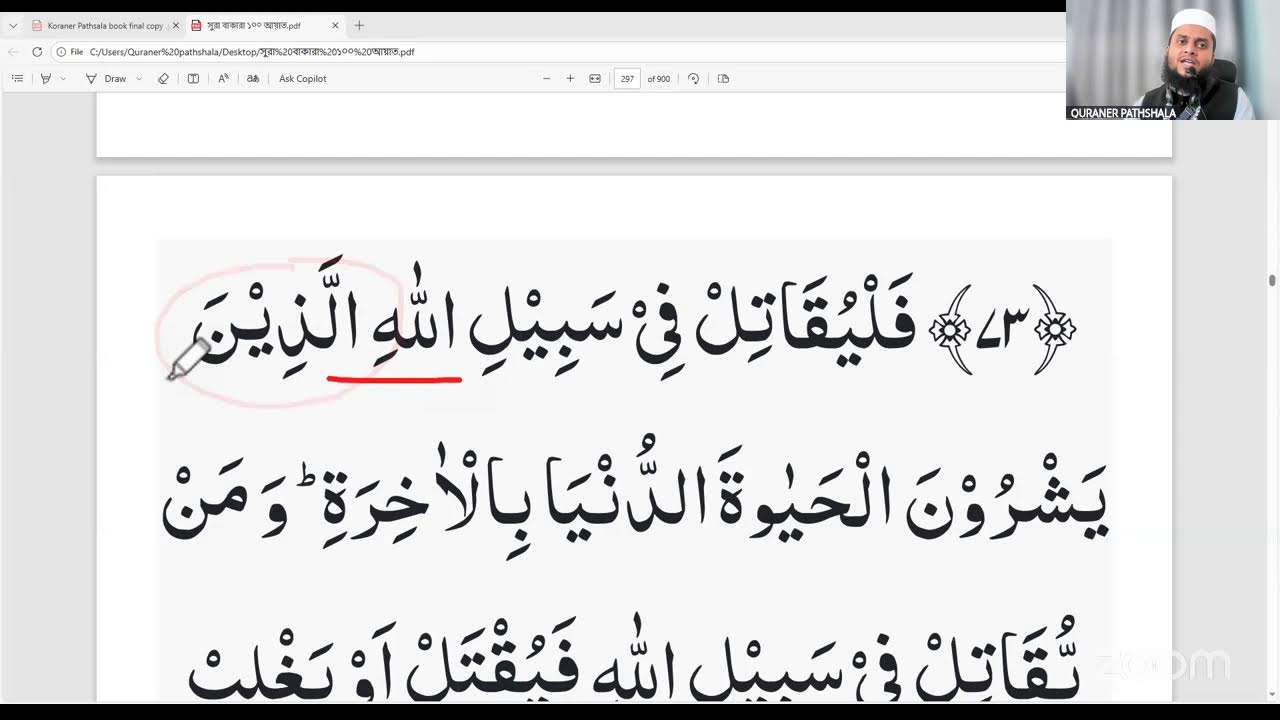Image resolution: width=1280 pixels, height=720 pixels.
Task: Open the tab list chevron menu
Action: tap(13, 25)
